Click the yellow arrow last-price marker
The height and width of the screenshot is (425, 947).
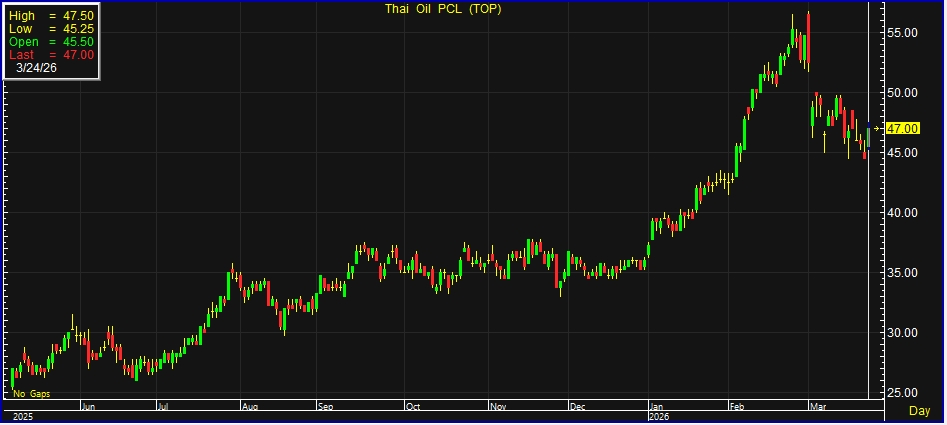[879, 128]
